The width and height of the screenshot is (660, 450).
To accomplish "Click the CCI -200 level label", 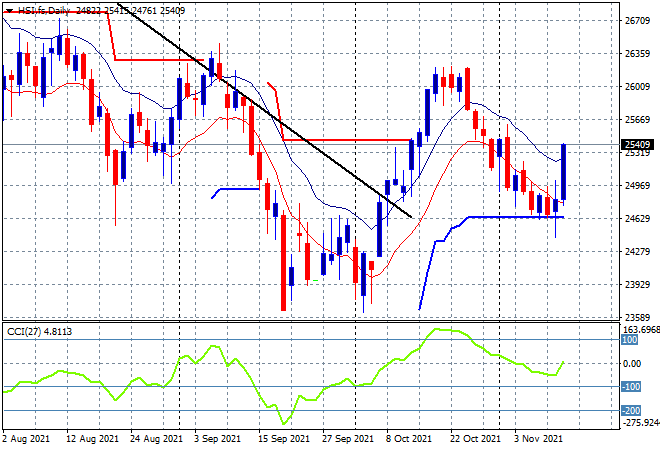I will (631, 410).
